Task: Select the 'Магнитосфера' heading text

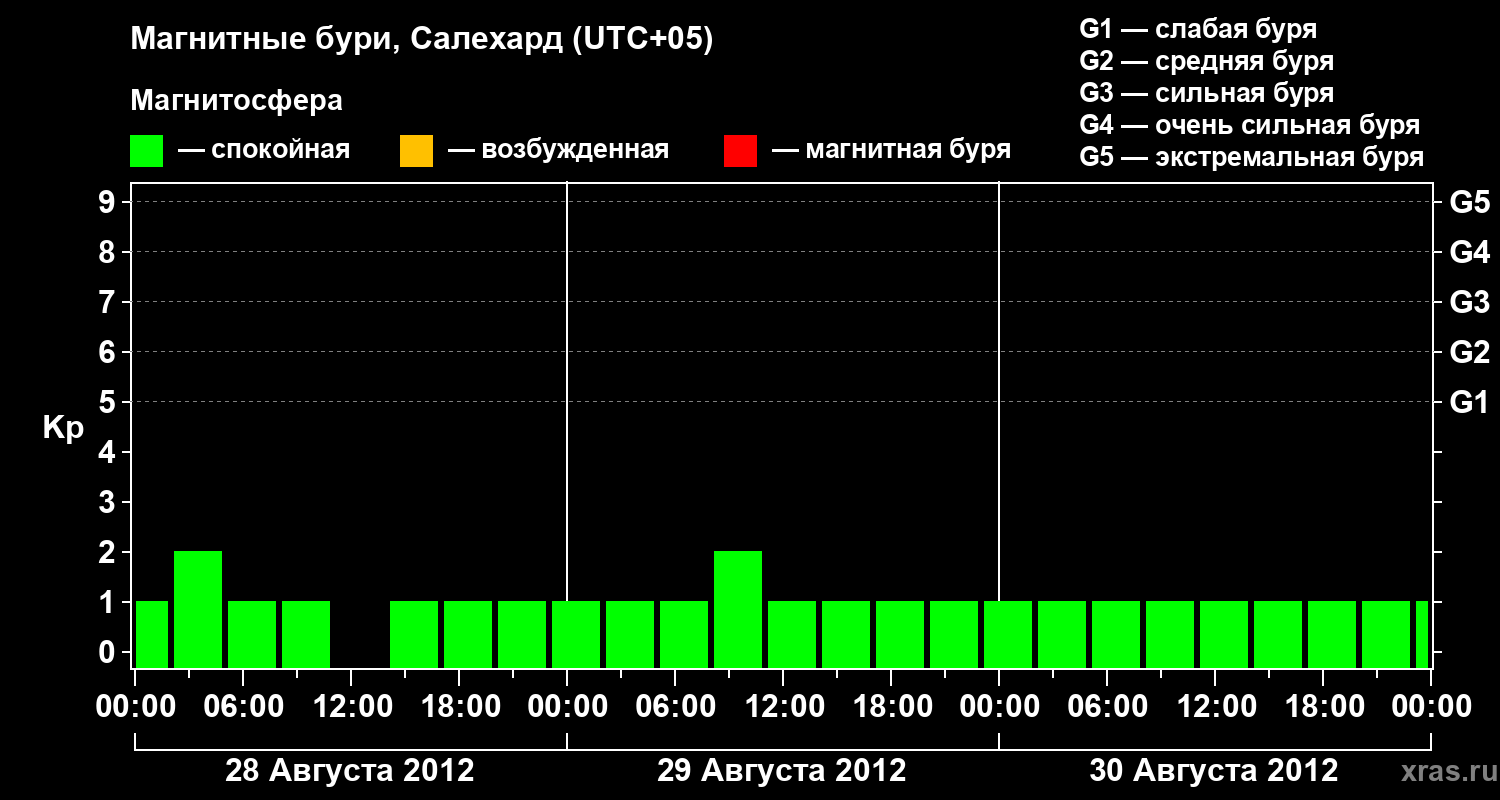Action: [237, 101]
